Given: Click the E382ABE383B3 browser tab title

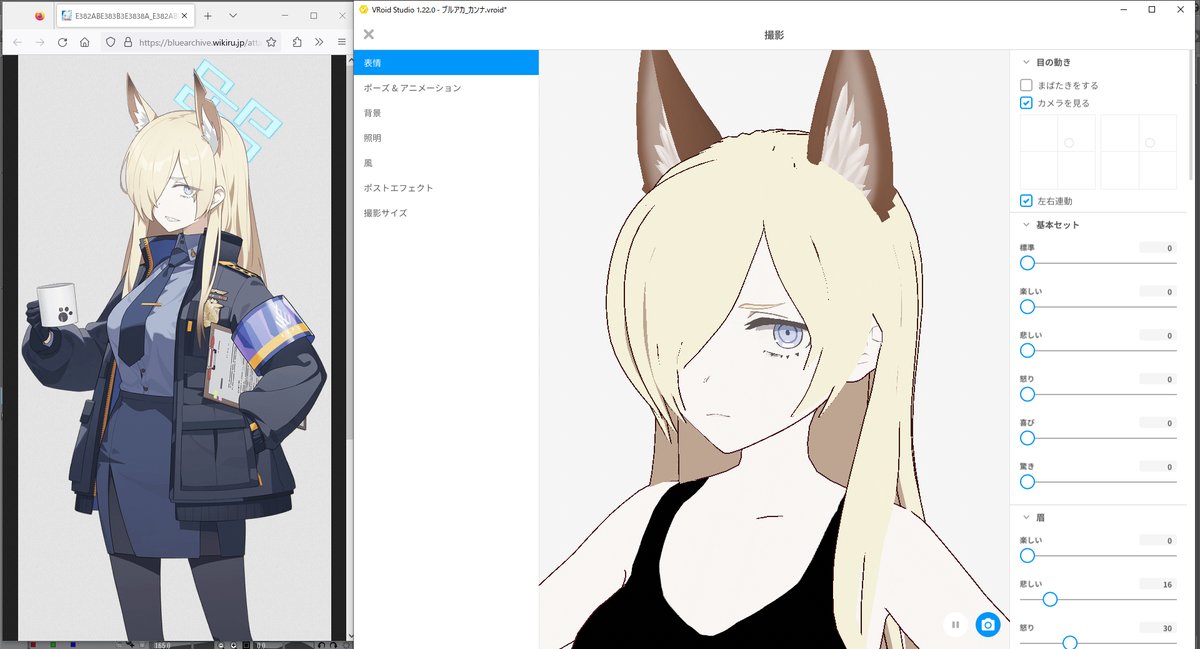Looking at the screenshot, I should click(124, 16).
